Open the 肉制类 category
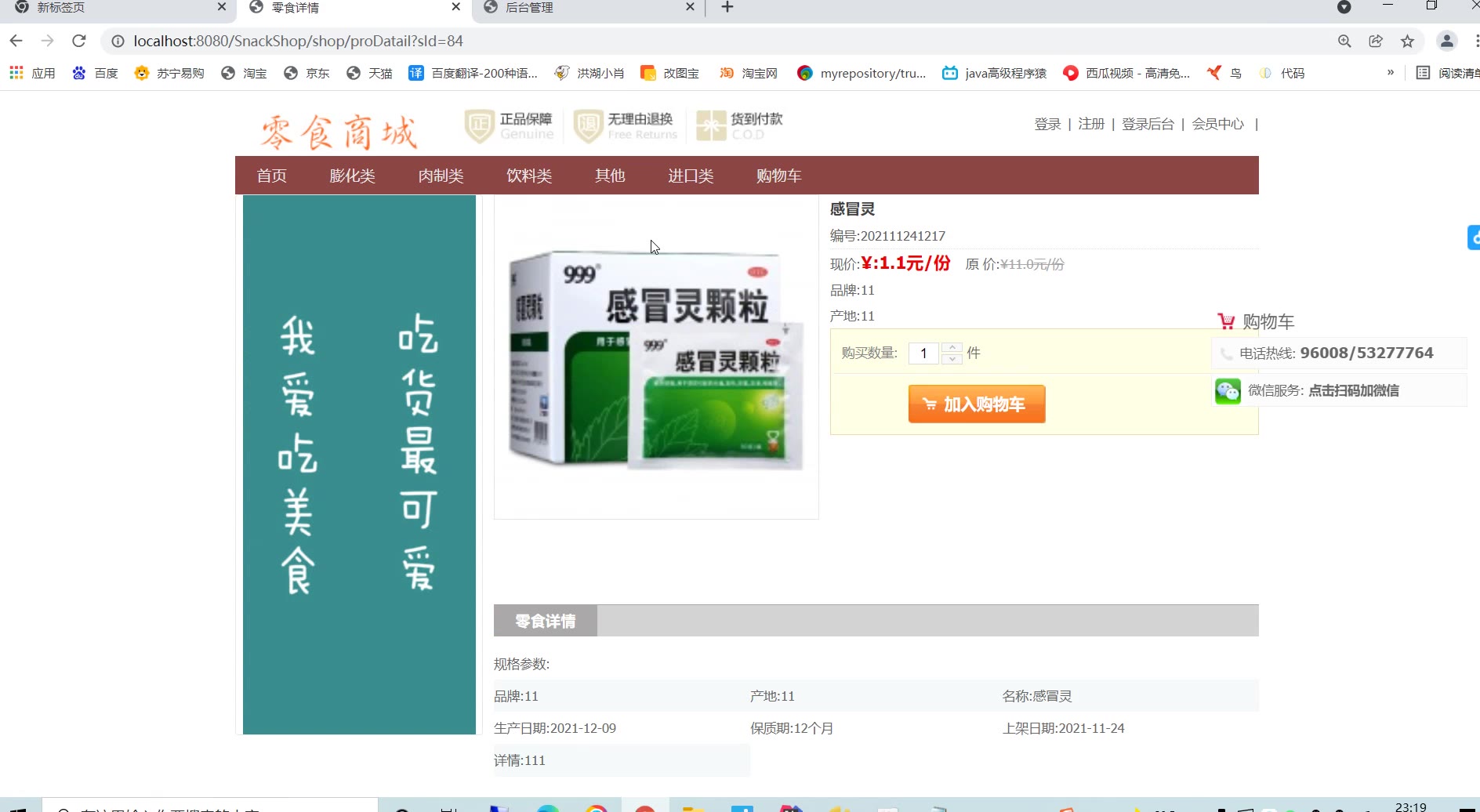The image size is (1480, 812). point(441,176)
